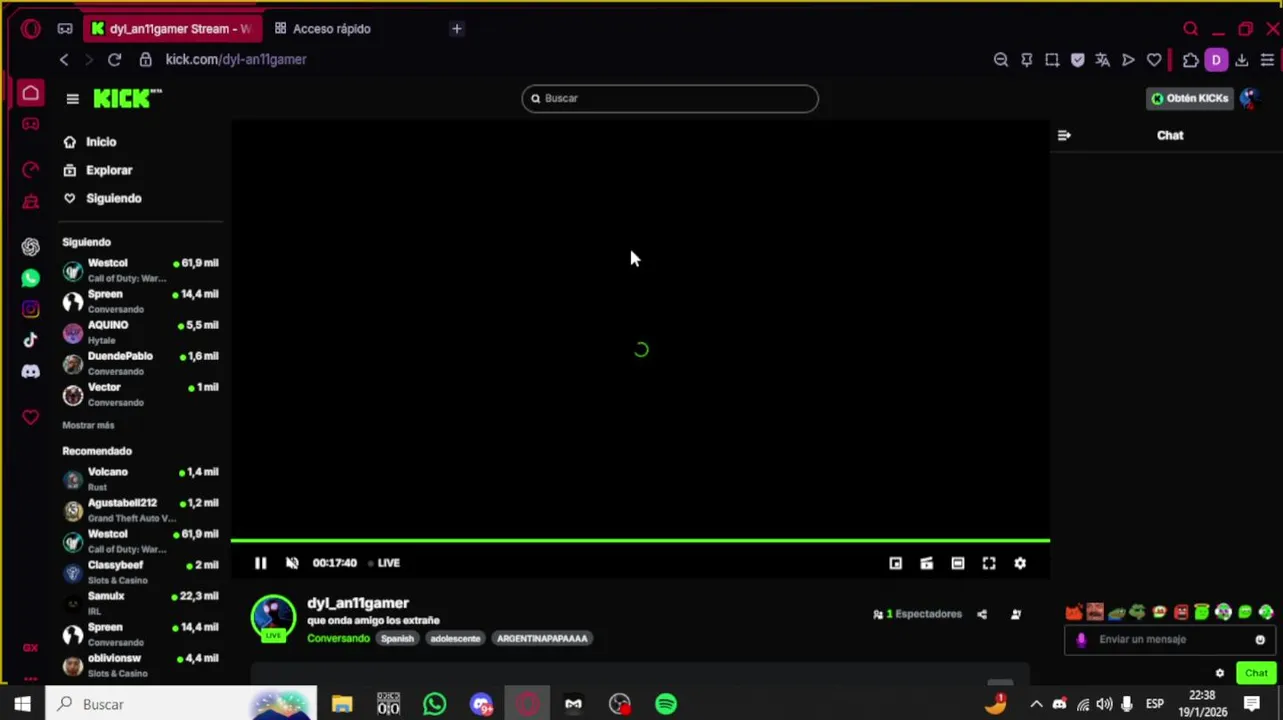Open chat settings gear icon
This screenshot has height=720, width=1283.
1219,673
